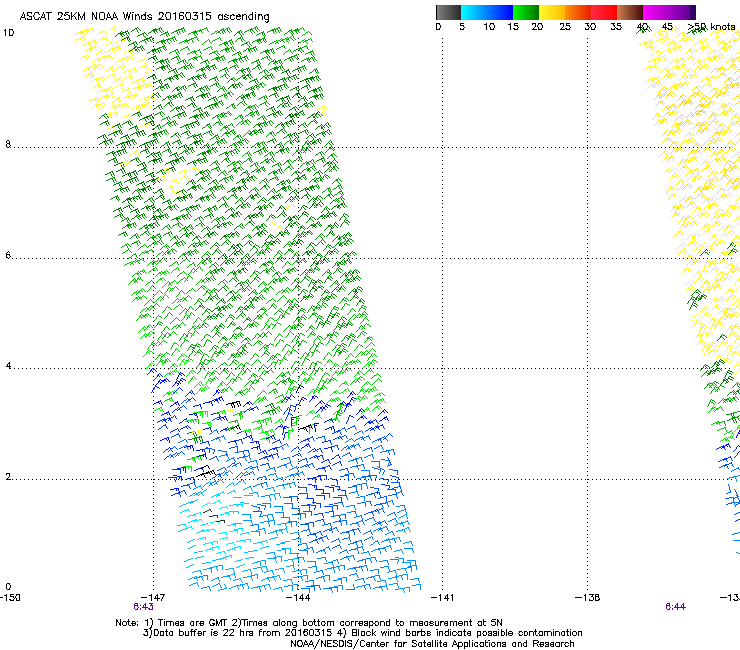Click the note line 'Times are GMT'
Screen dimensions: 740x650
click(x=193, y=623)
